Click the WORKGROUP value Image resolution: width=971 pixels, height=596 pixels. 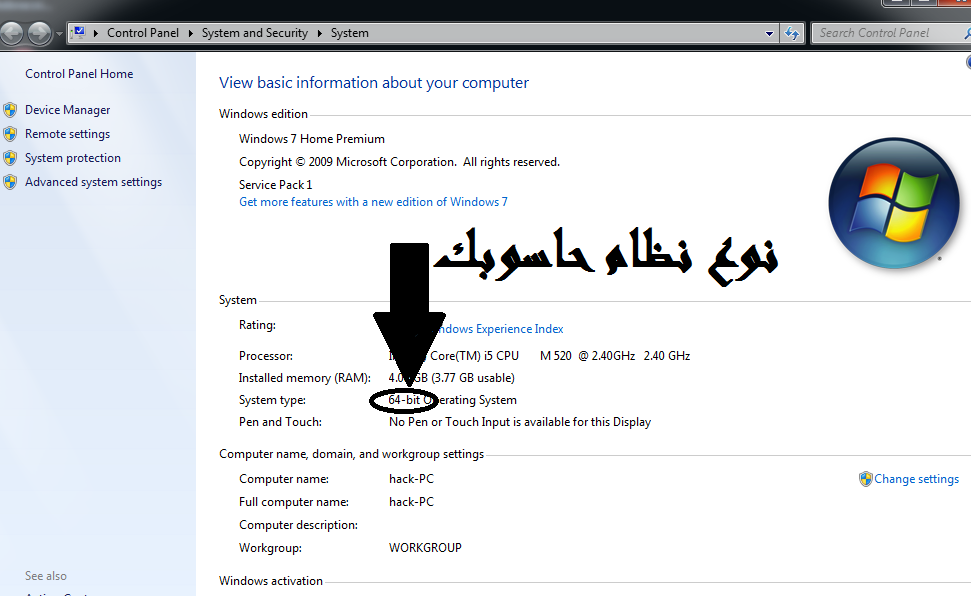tap(425, 548)
